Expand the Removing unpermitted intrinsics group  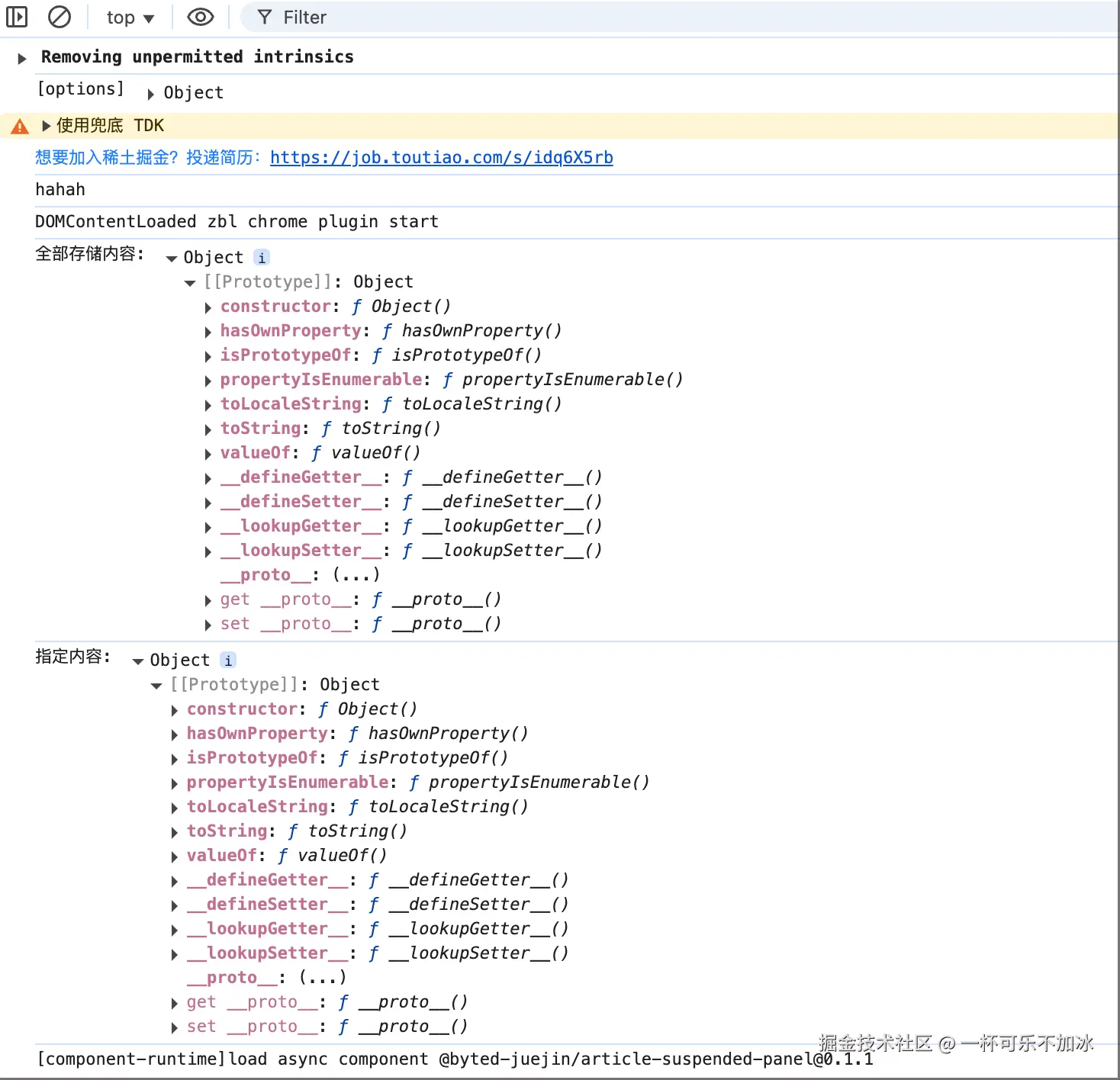(22, 58)
